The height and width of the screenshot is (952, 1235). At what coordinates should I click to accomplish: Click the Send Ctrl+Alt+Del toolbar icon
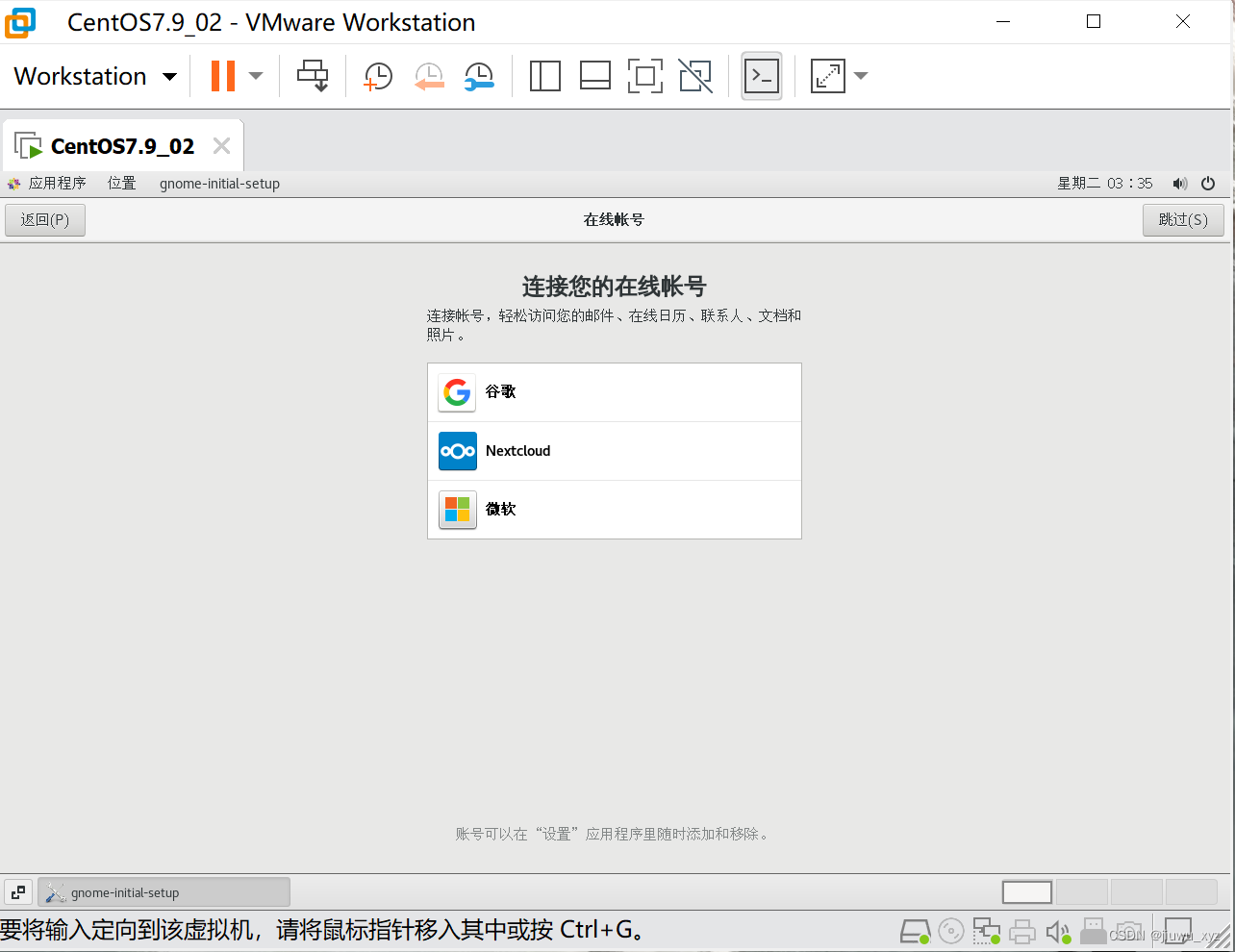point(313,76)
